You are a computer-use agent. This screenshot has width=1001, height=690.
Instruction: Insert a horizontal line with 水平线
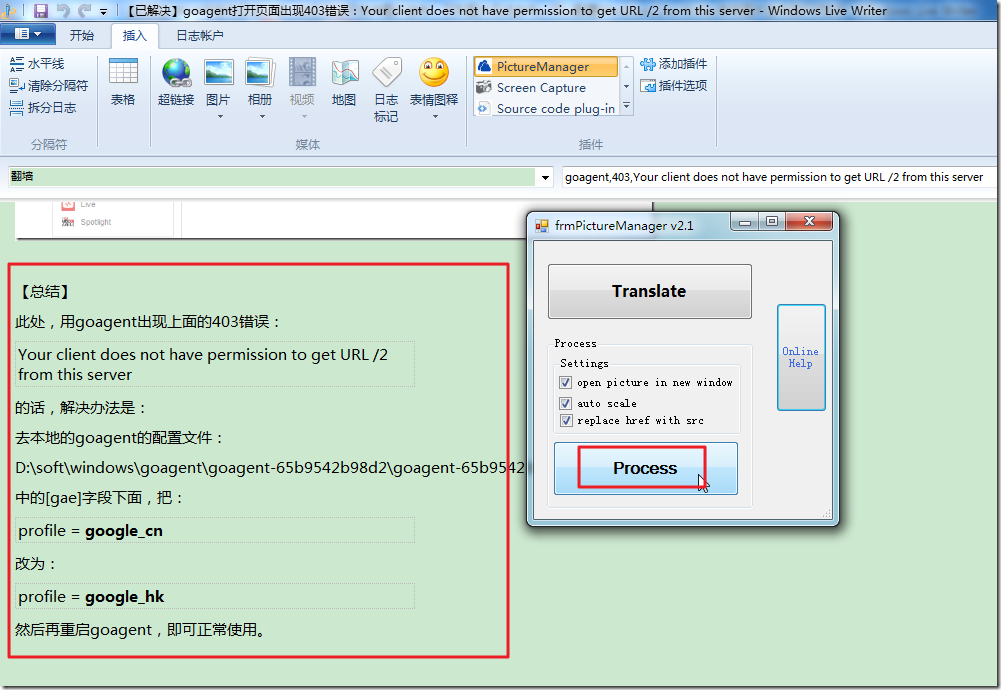pos(37,64)
